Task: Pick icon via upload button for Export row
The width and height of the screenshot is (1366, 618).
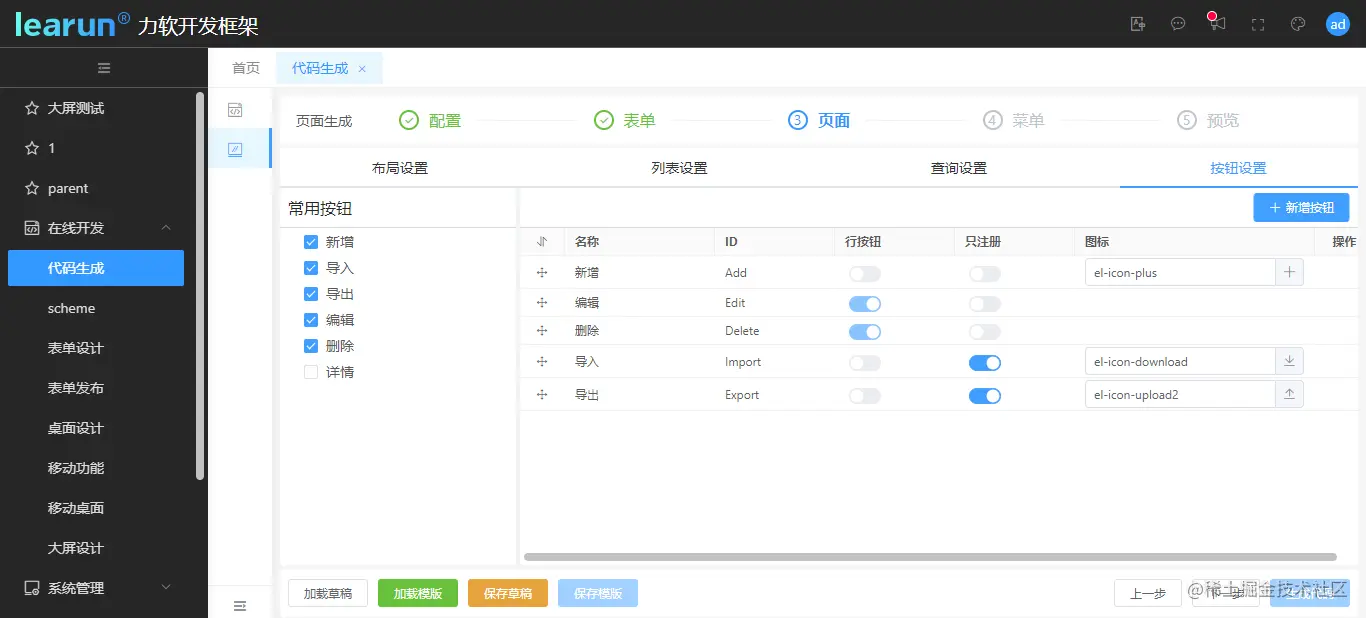Action: (x=1289, y=394)
